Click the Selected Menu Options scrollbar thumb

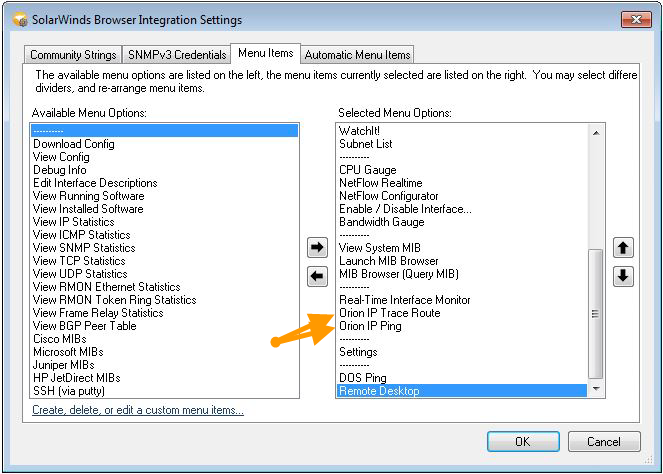(596, 314)
